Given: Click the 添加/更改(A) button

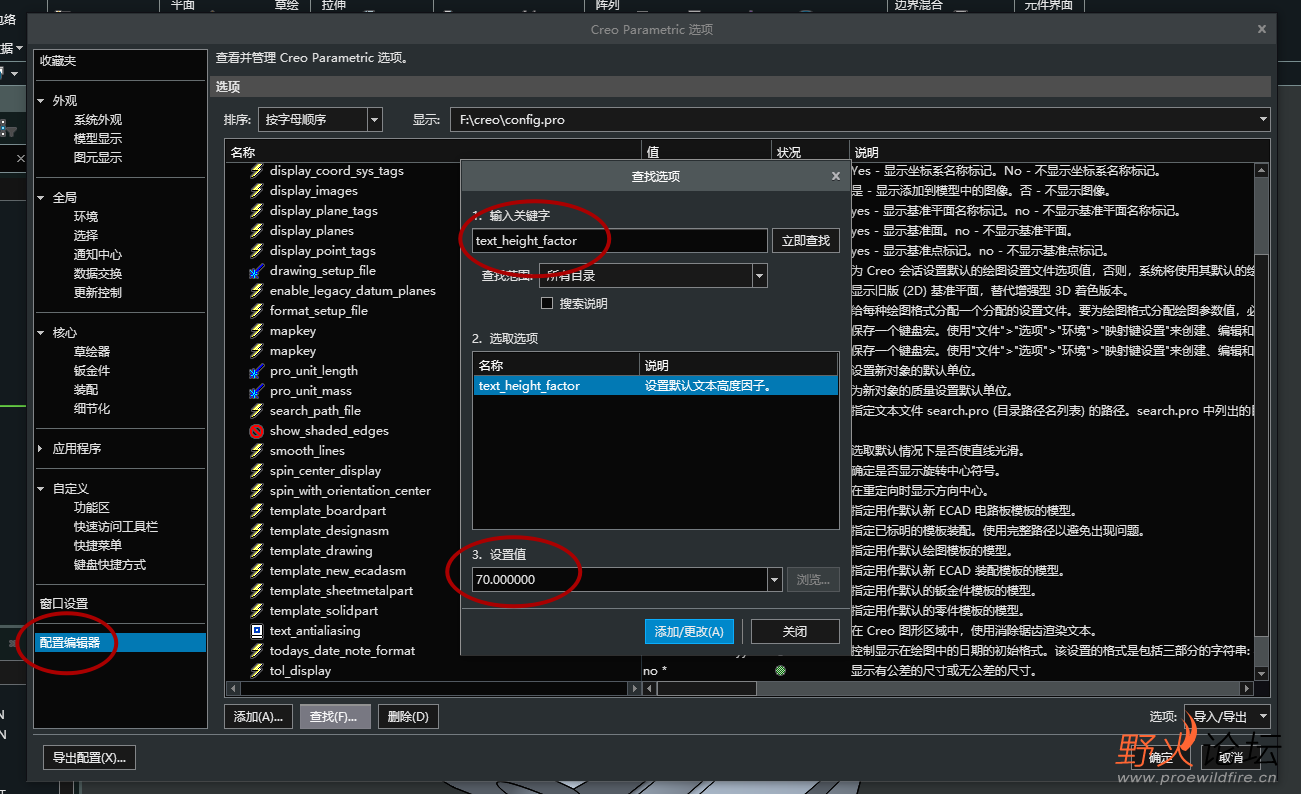Looking at the screenshot, I should coord(690,632).
